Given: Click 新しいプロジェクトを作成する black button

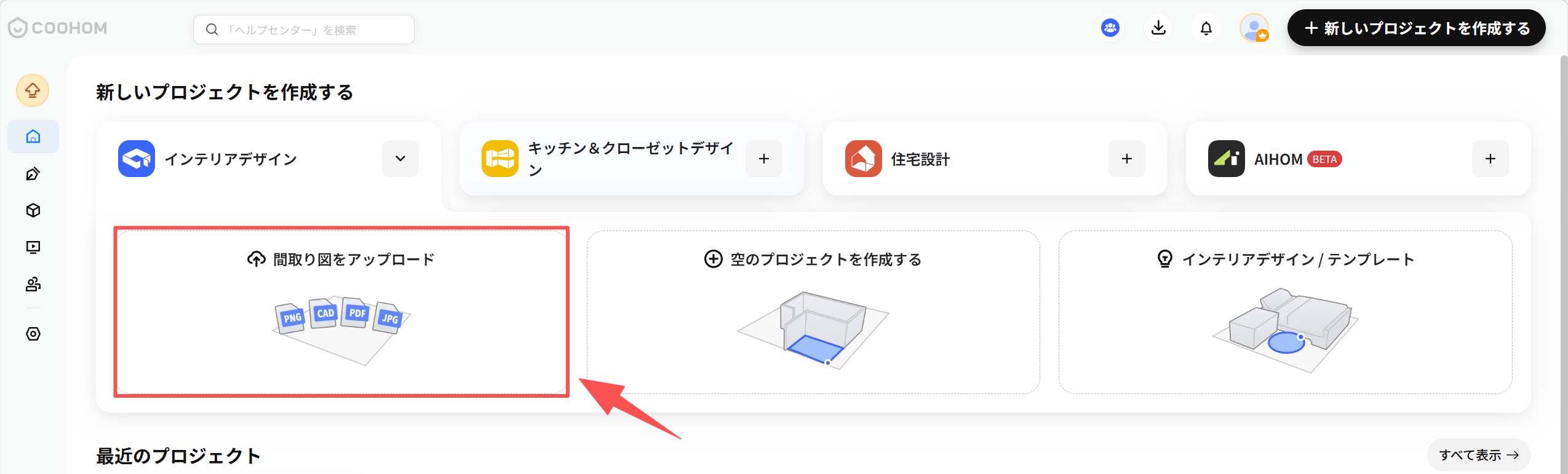Looking at the screenshot, I should pyautogui.click(x=1416, y=28).
